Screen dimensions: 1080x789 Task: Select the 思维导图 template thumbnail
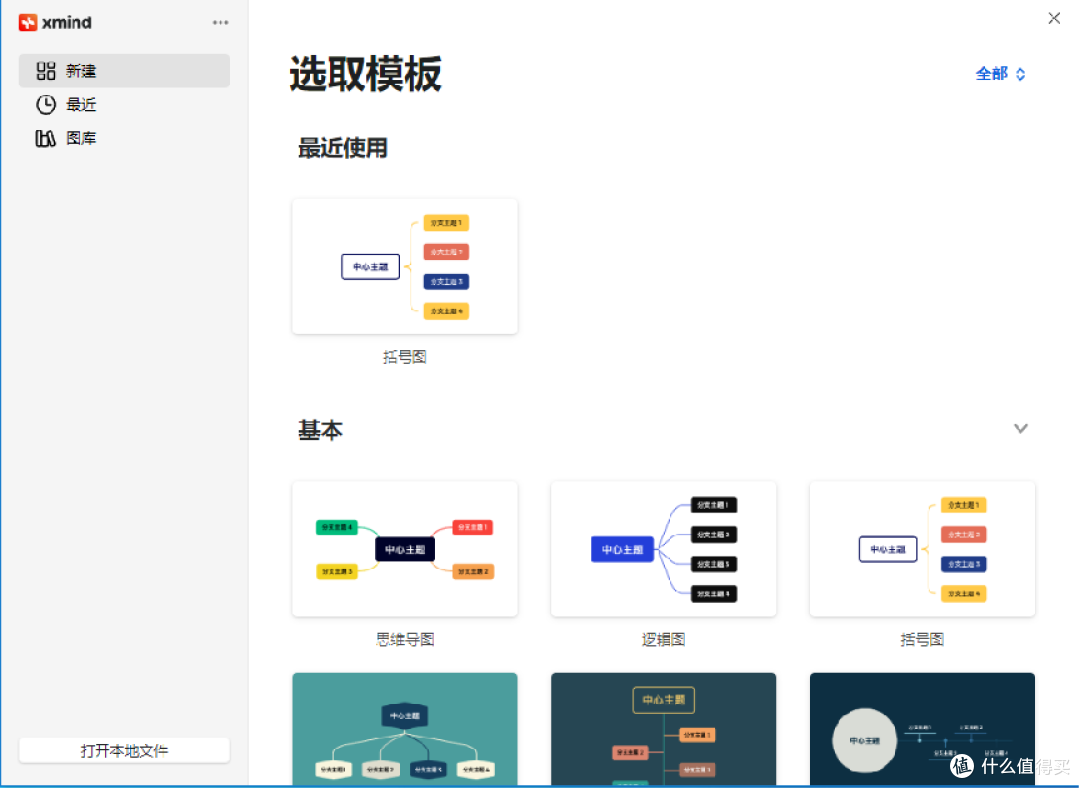tap(405, 549)
